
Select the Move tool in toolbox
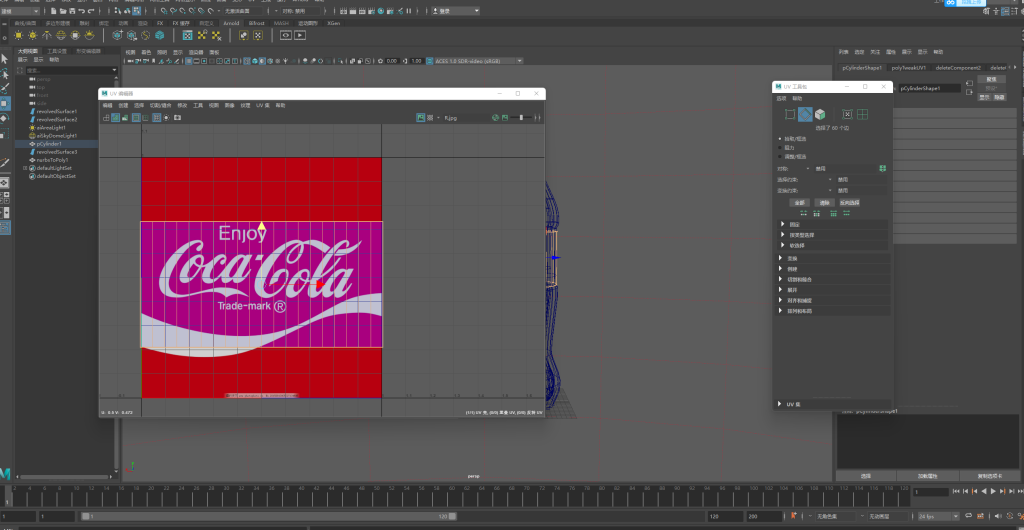point(5,103)
